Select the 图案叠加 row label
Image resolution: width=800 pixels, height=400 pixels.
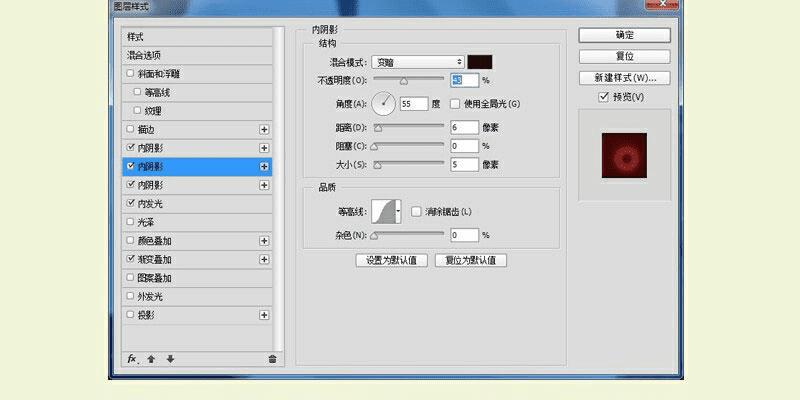[x=155, y=278]
